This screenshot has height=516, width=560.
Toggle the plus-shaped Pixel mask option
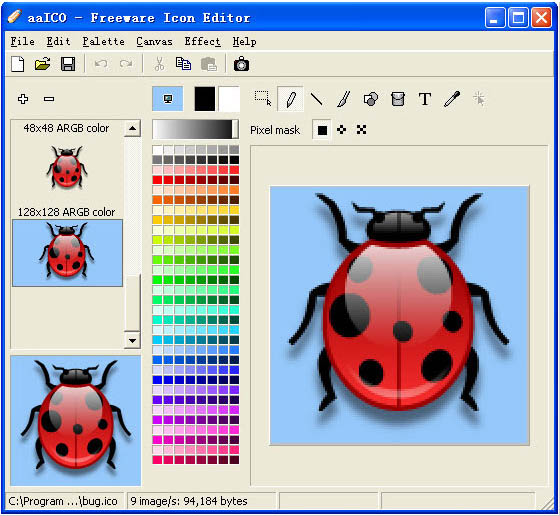341,130
